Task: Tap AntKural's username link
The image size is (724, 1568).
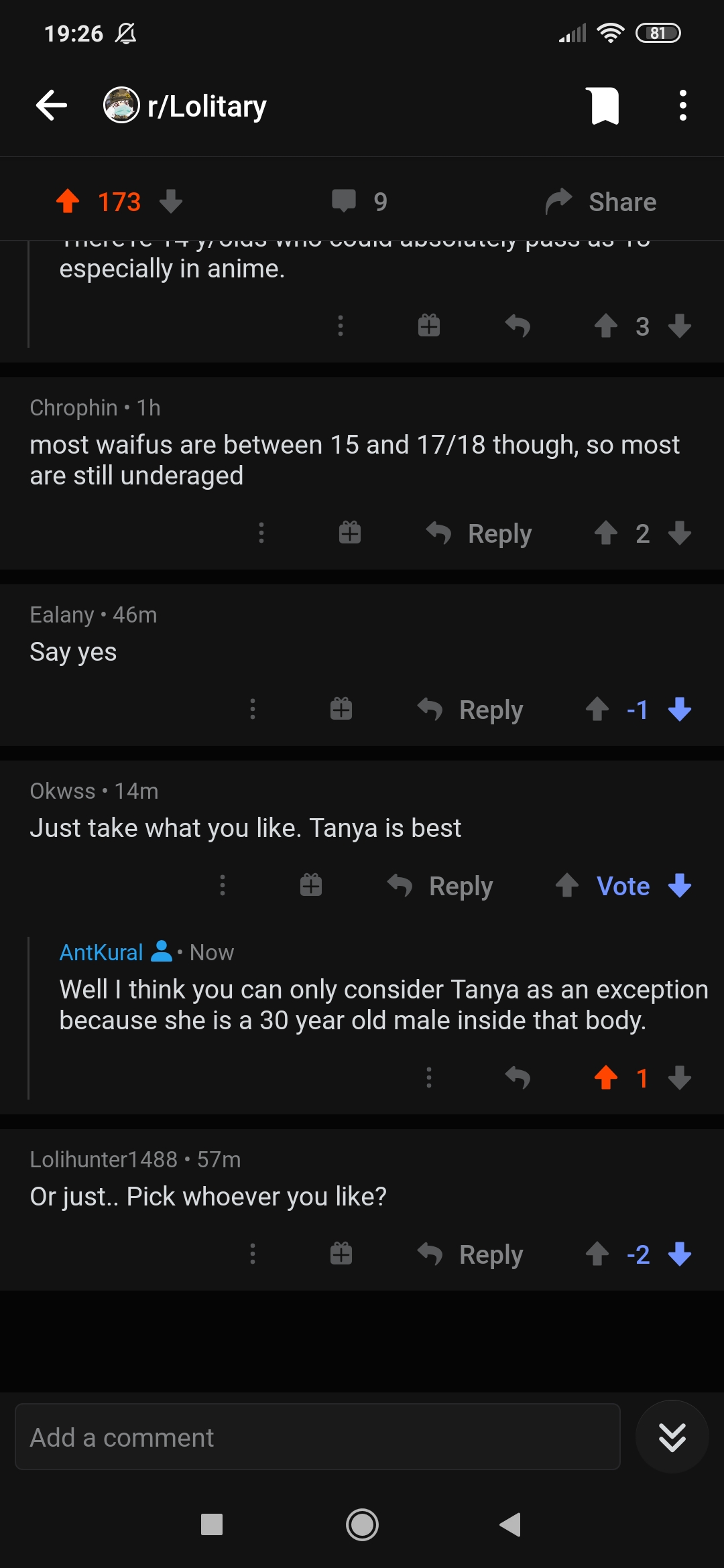Action: coord(101,952)
